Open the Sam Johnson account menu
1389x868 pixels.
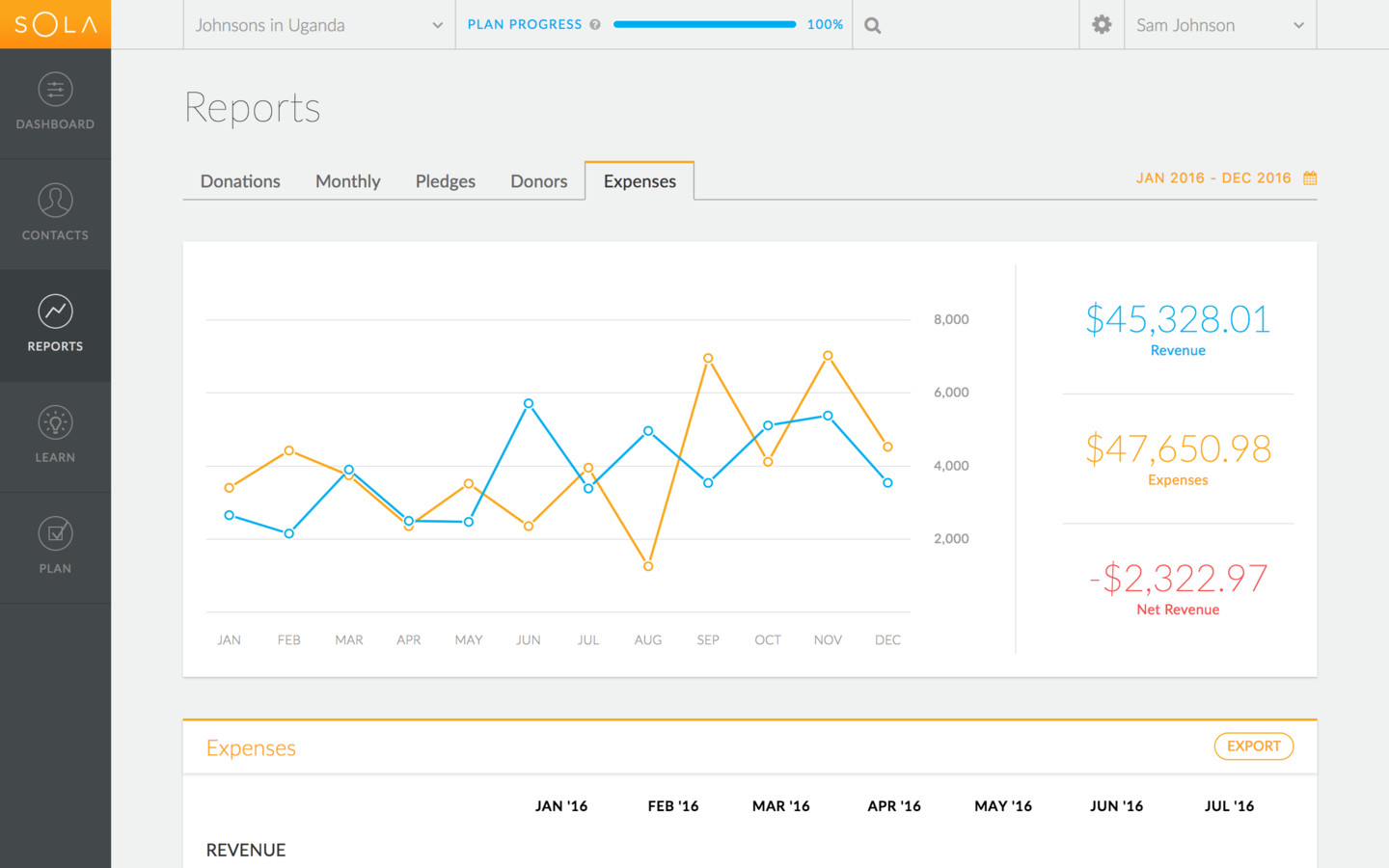coord(1219,25)
